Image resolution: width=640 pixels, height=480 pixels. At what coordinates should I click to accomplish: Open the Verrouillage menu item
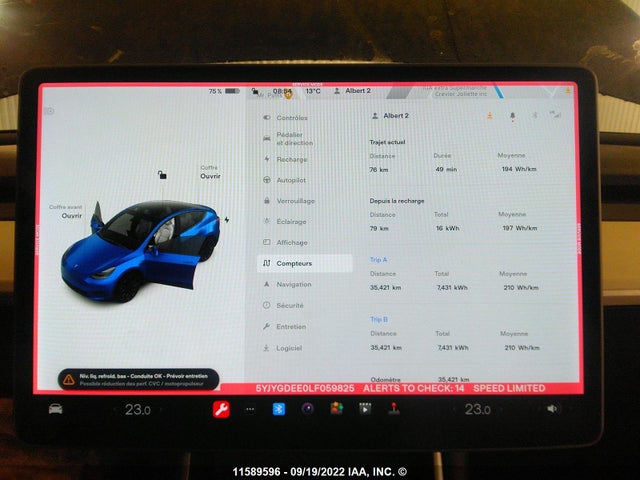tap(295, 201)
